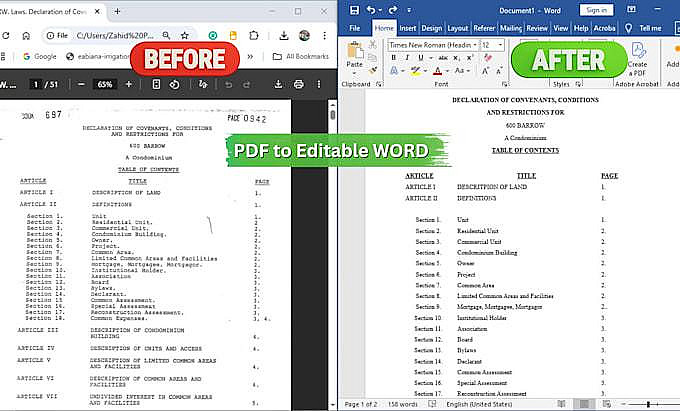Image resolution: width=680 pixels, height=411 pixels.
Task: Zoom out of the PDF with minus
Action: [81, 84]
